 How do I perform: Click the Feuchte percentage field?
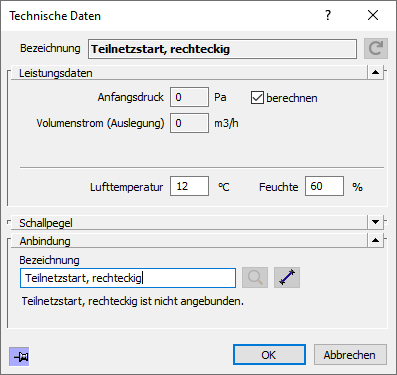point(324,186)
